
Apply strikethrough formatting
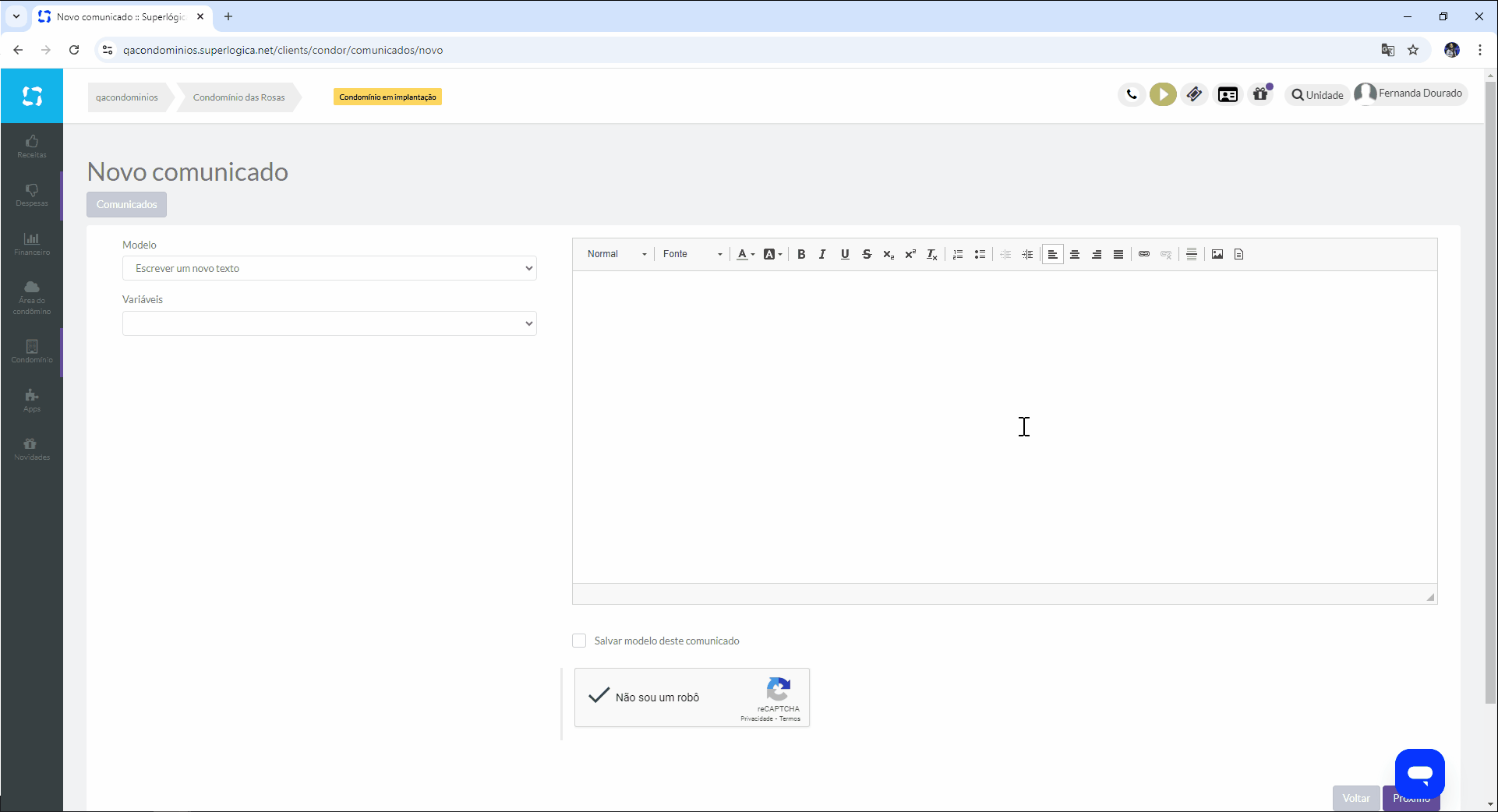(x=867, y=254)
